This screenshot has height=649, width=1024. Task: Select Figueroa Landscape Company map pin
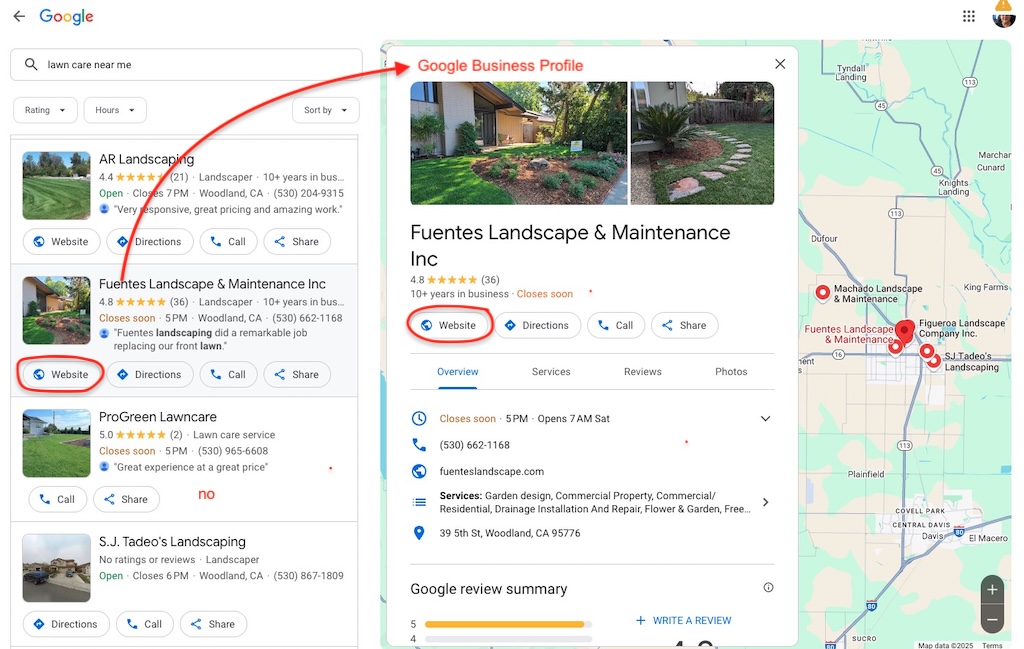pos(926,351)
